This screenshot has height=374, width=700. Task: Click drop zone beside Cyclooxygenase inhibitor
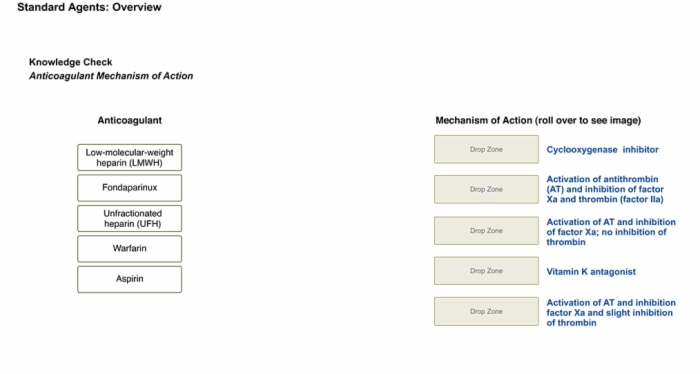(486, 150)
